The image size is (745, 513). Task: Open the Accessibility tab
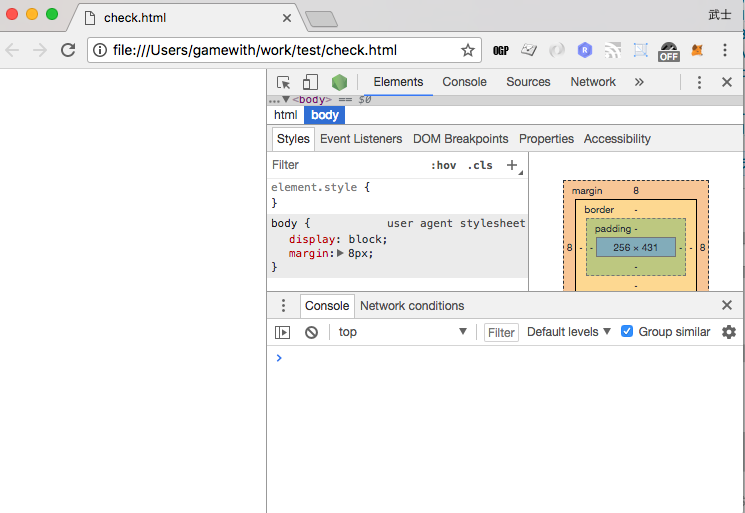click(x=617, y=139)
